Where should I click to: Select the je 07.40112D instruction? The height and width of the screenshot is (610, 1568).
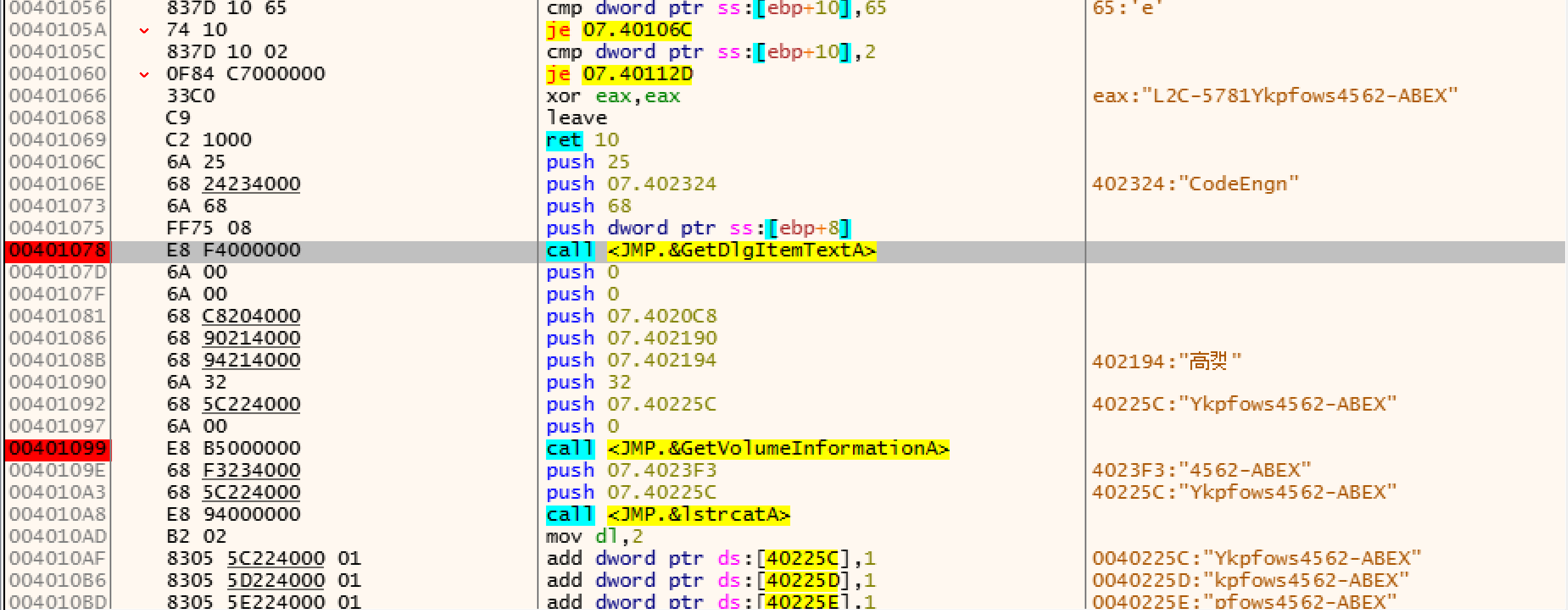[619, 73]
